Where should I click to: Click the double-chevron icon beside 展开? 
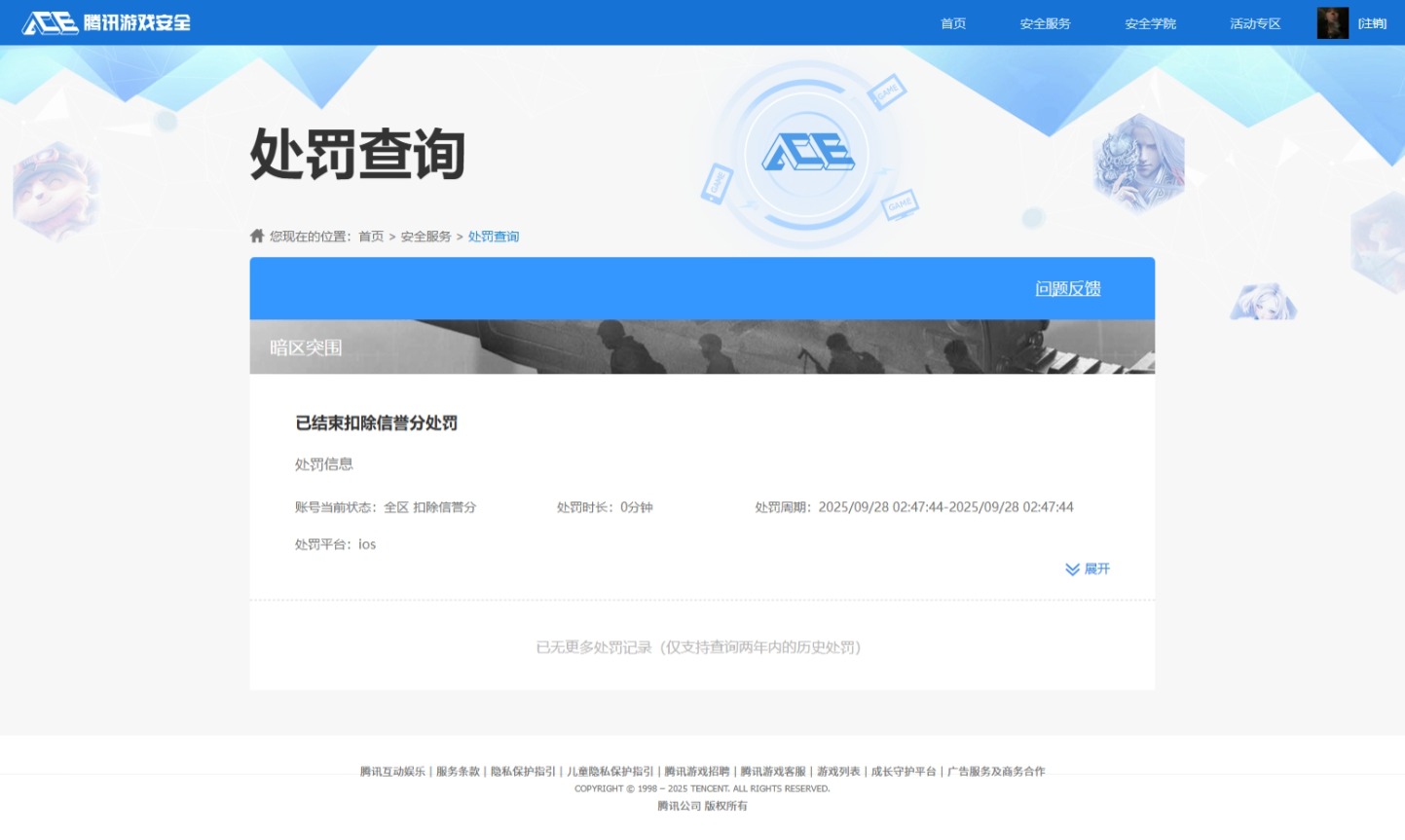pyautogui.click(x=1072, y=569)
